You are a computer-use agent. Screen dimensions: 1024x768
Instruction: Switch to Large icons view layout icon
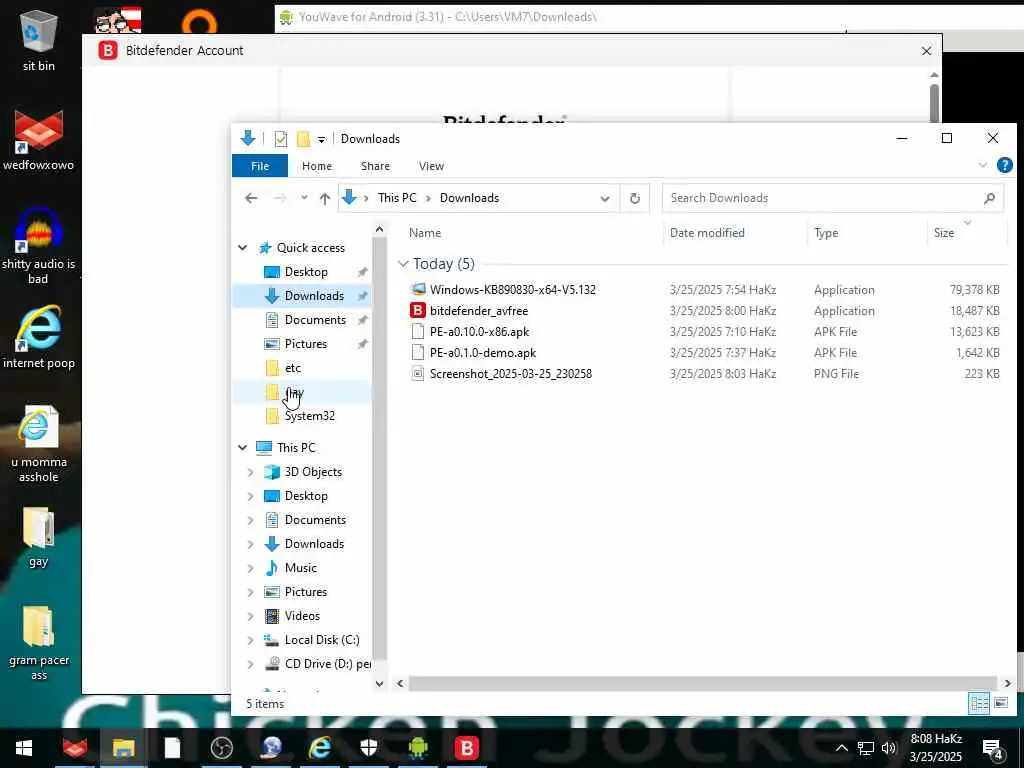1000,703
